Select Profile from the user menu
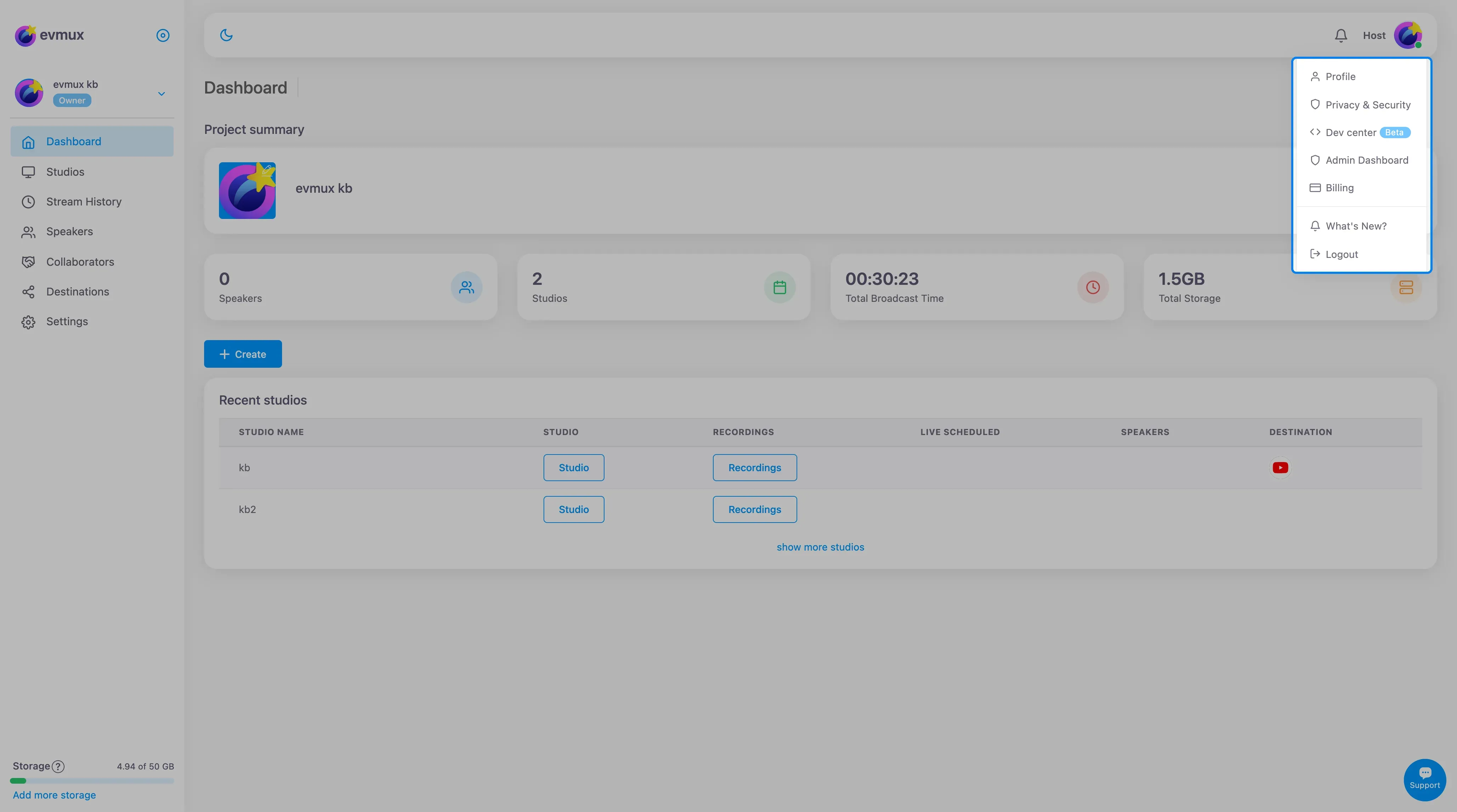1457x812 pixels. 1361,76
